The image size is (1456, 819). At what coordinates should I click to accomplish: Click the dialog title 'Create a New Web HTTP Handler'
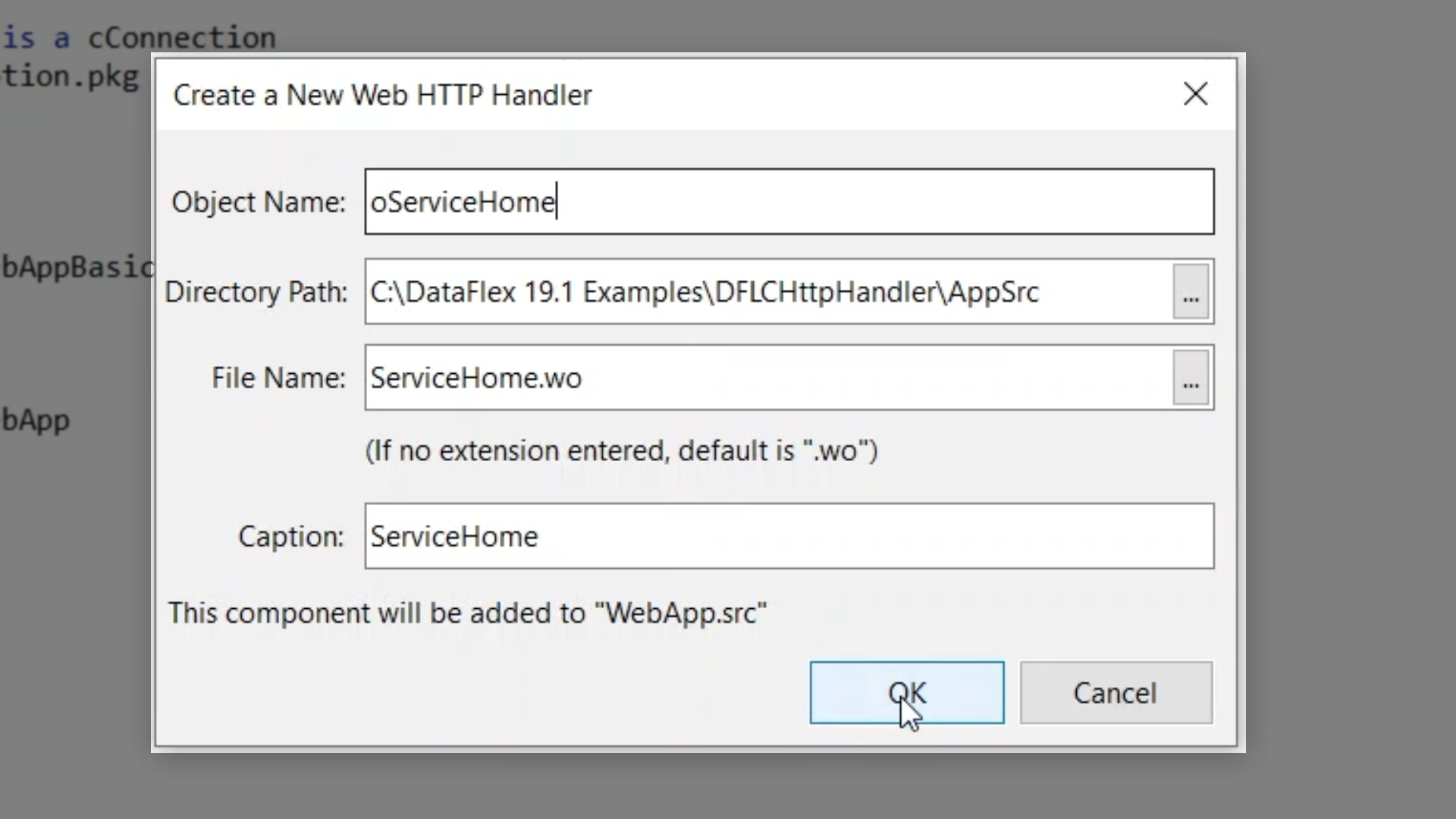(x=382, y=96)
